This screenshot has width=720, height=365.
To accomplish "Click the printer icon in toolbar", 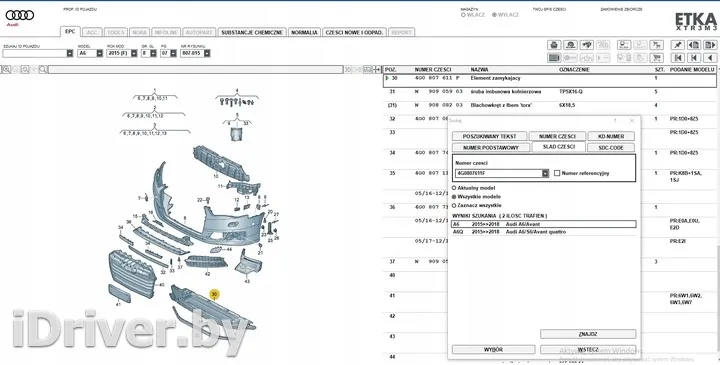I will (554, 45).
